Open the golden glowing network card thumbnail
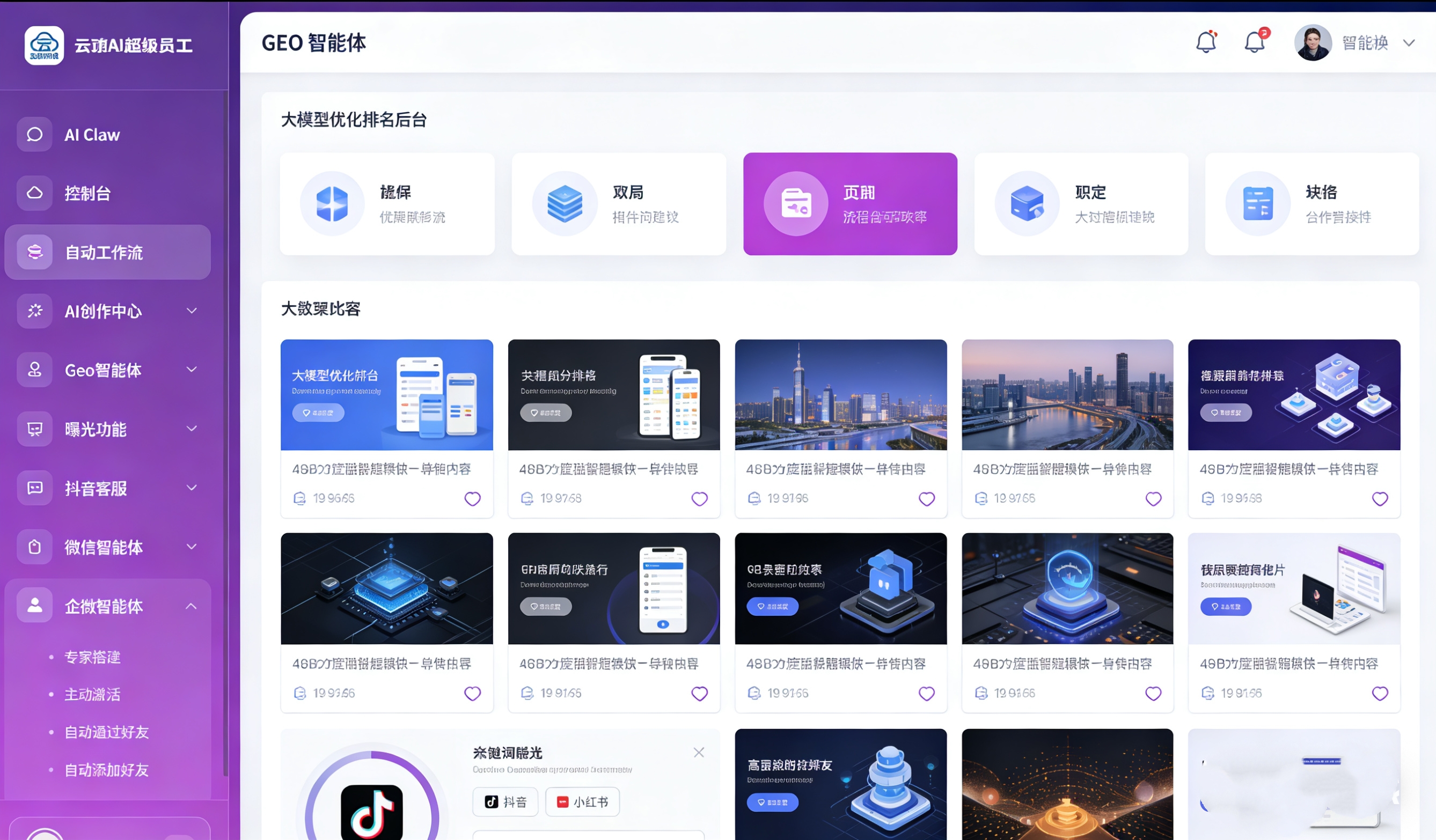The height and width of the screenshot is (840, 1436). coord(1067,785)
